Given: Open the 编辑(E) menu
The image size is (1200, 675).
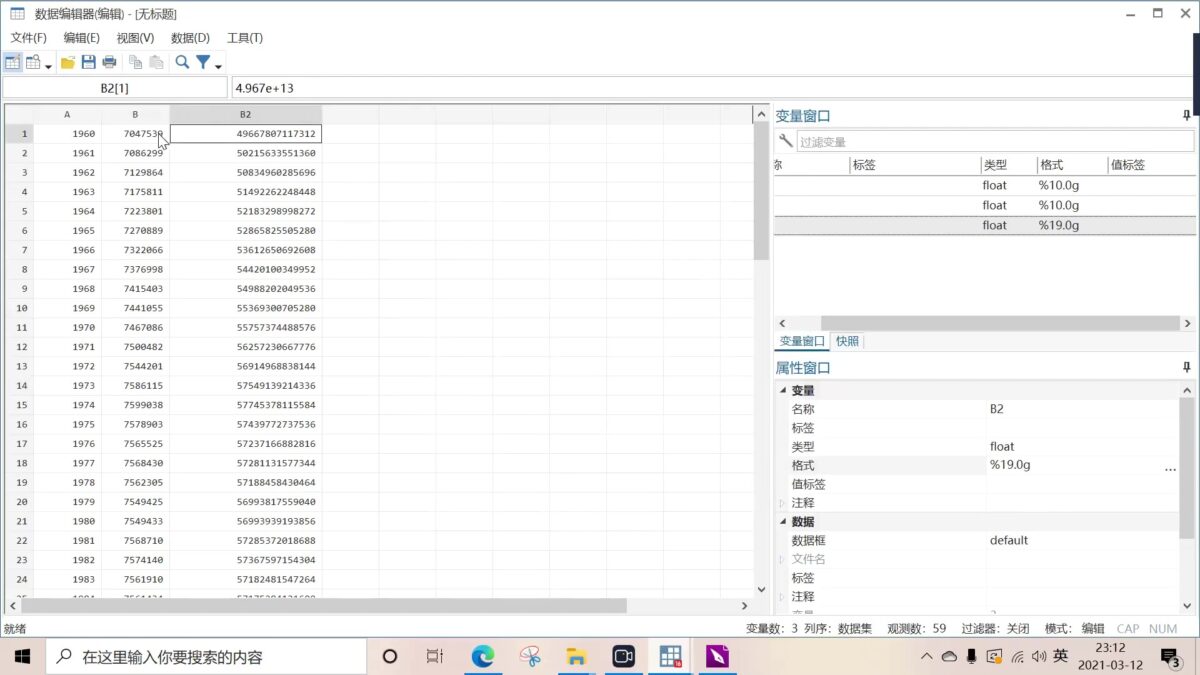Looking at the screenshot, I should [x=81, y=38].
